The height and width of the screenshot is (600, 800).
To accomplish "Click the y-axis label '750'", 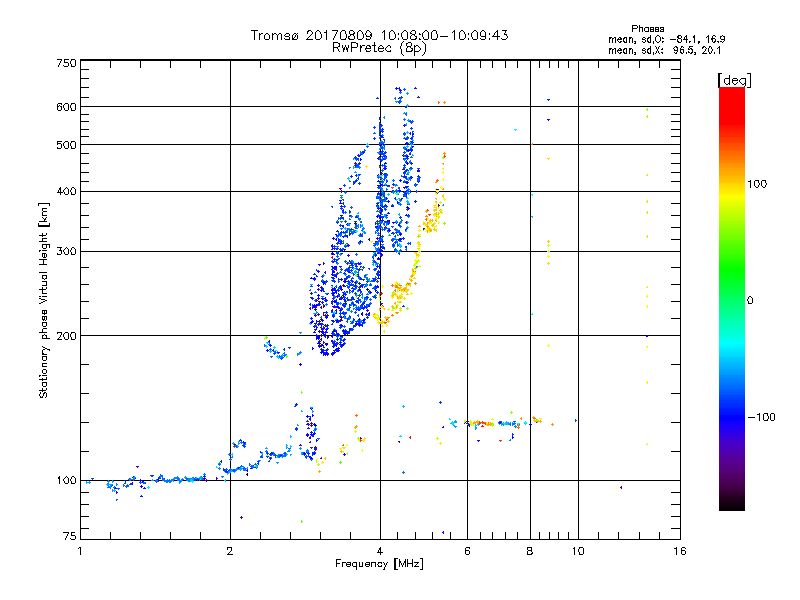I will tap(66, 63).
